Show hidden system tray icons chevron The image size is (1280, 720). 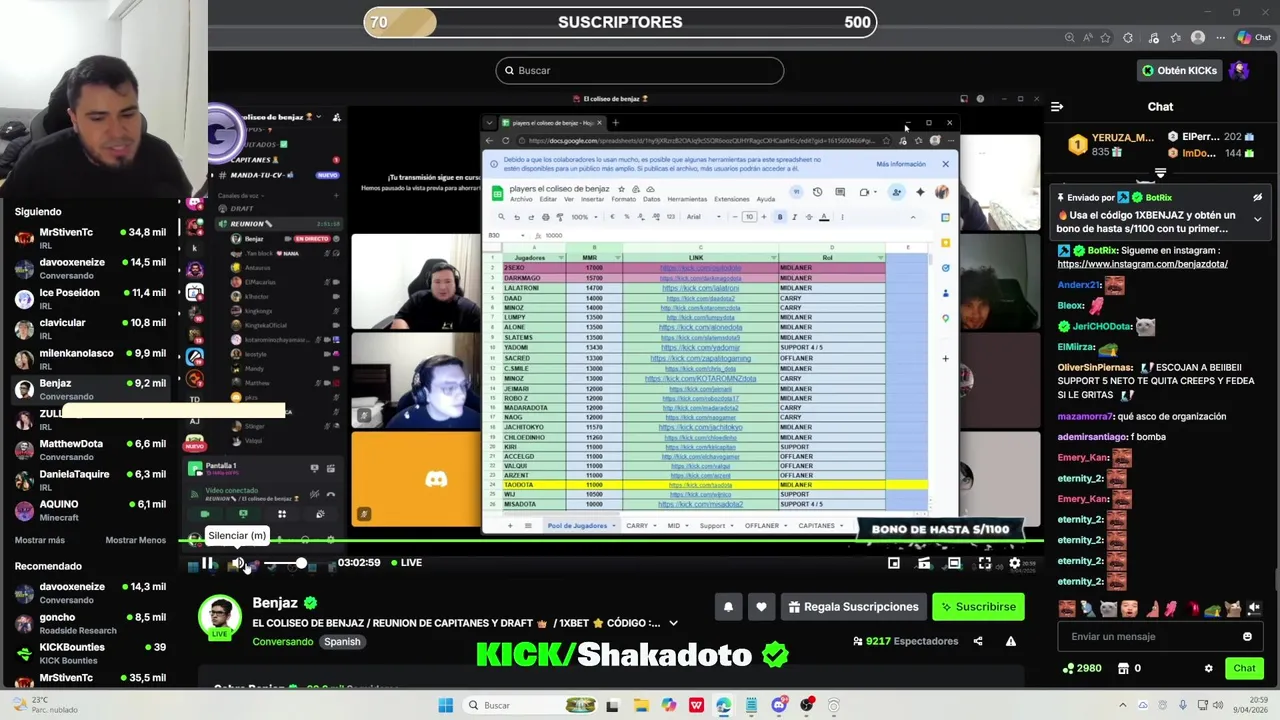1122,705
